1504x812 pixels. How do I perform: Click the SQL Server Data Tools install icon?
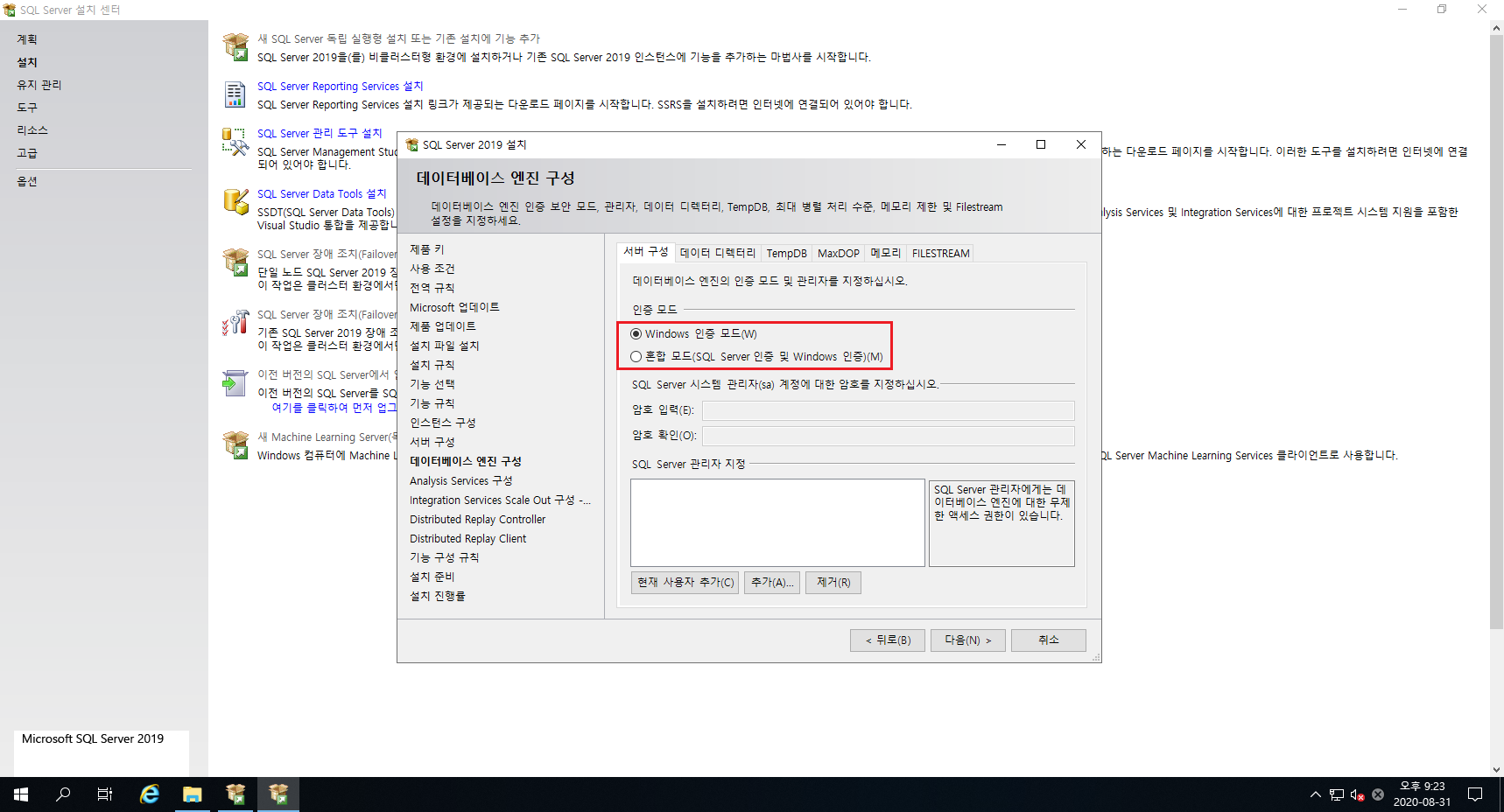(x=235, y=201)
